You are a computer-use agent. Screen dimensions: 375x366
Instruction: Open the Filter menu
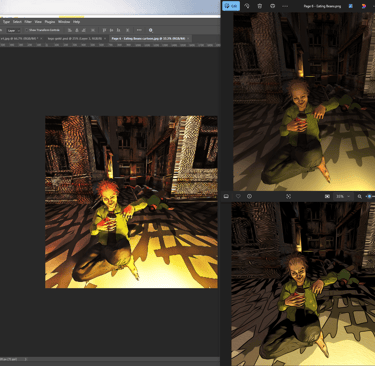(x=28, y=22)
